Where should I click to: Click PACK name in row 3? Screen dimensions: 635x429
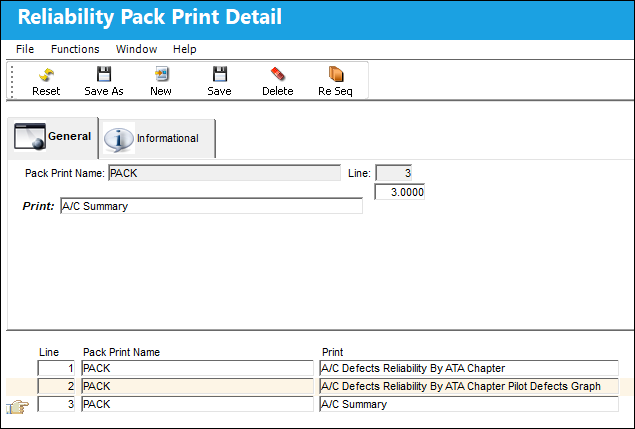tap(197, 404)
